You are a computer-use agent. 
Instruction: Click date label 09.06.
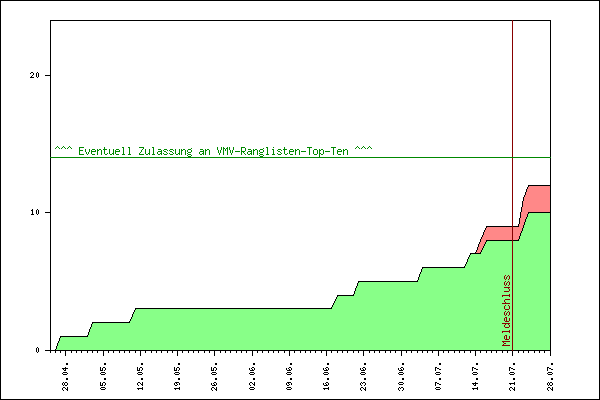(289, 377)
